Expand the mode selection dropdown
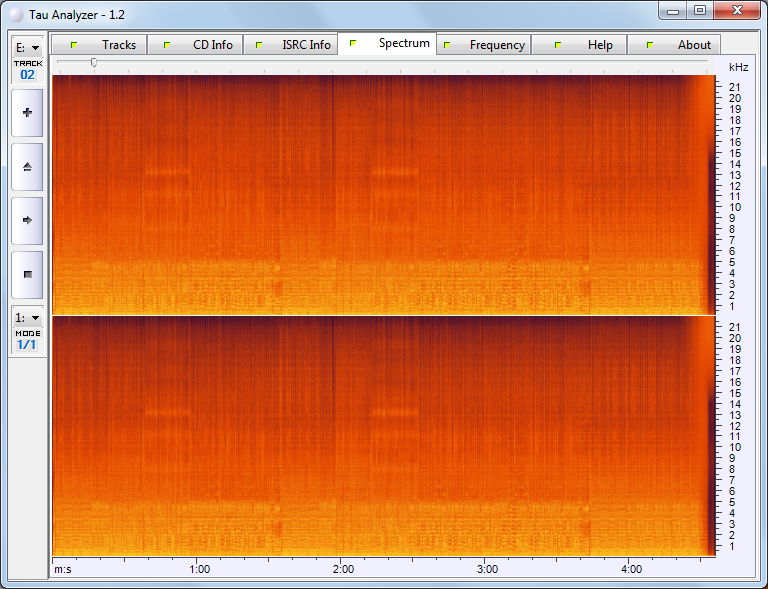 (27, 317)
